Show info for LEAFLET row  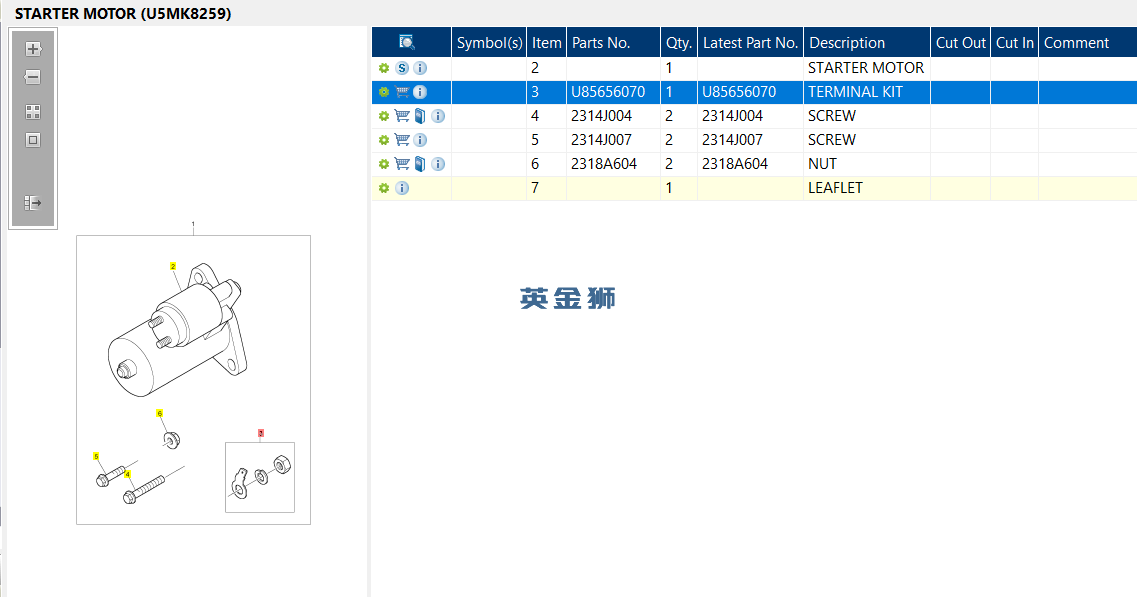(402, 188)
